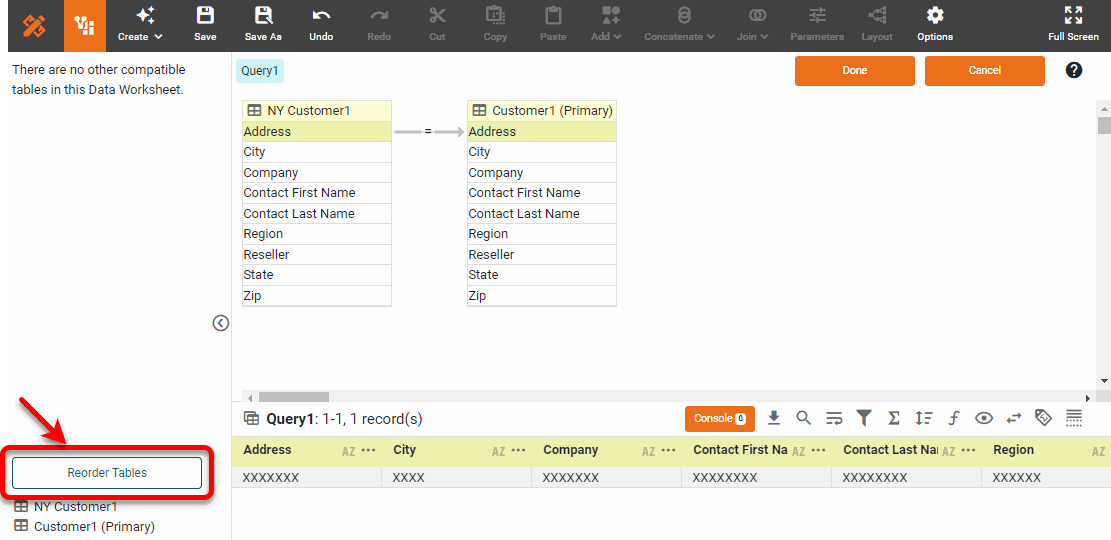Select the Query1 tab
1111x540 pixels.
tap(260, 71)
